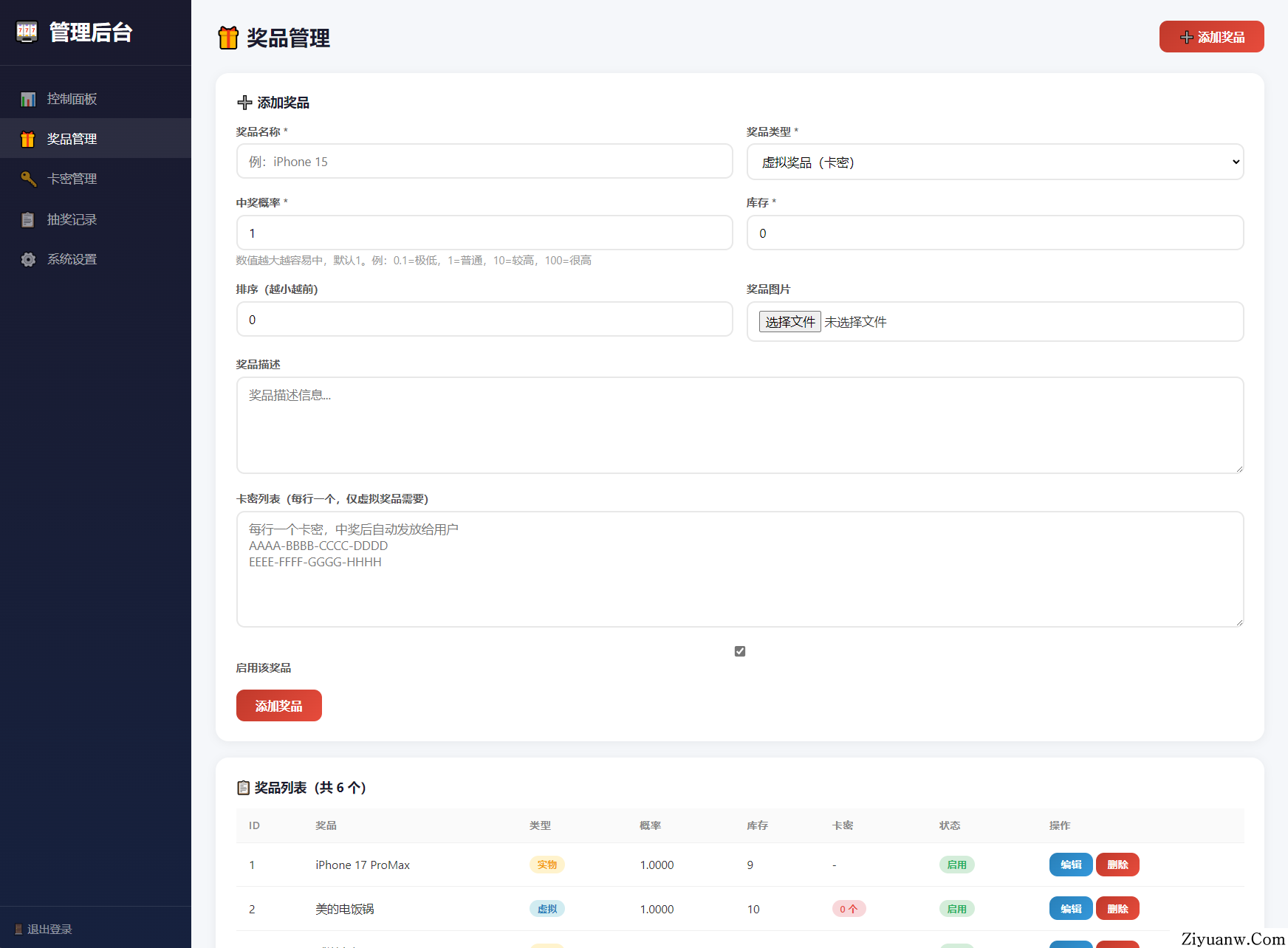This screenshot has height=948, width=1288.
Task: Click into the 奖品描述 textarea
Action: pos(740,425)
